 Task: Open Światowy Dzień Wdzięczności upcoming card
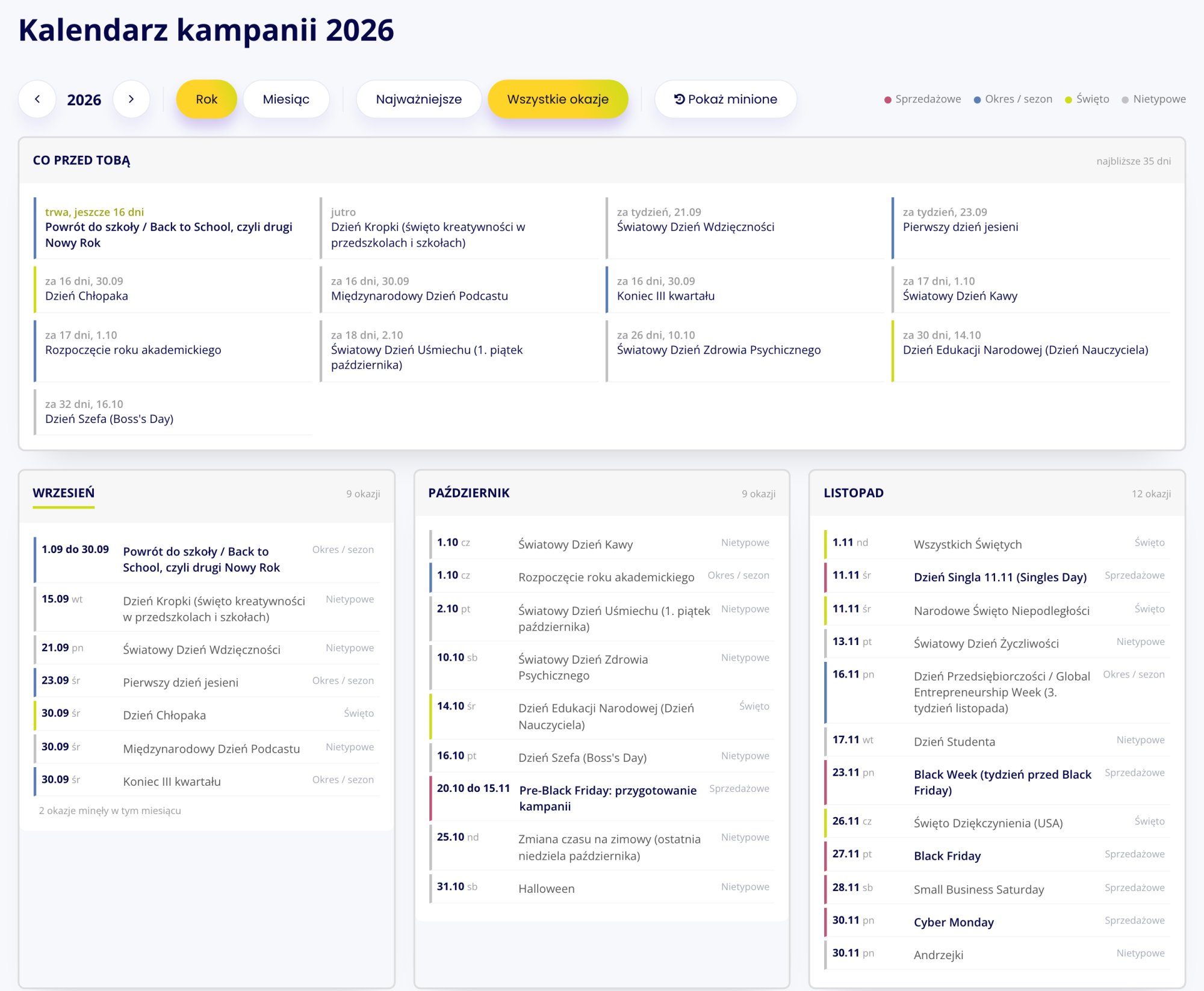click(745, 228)
